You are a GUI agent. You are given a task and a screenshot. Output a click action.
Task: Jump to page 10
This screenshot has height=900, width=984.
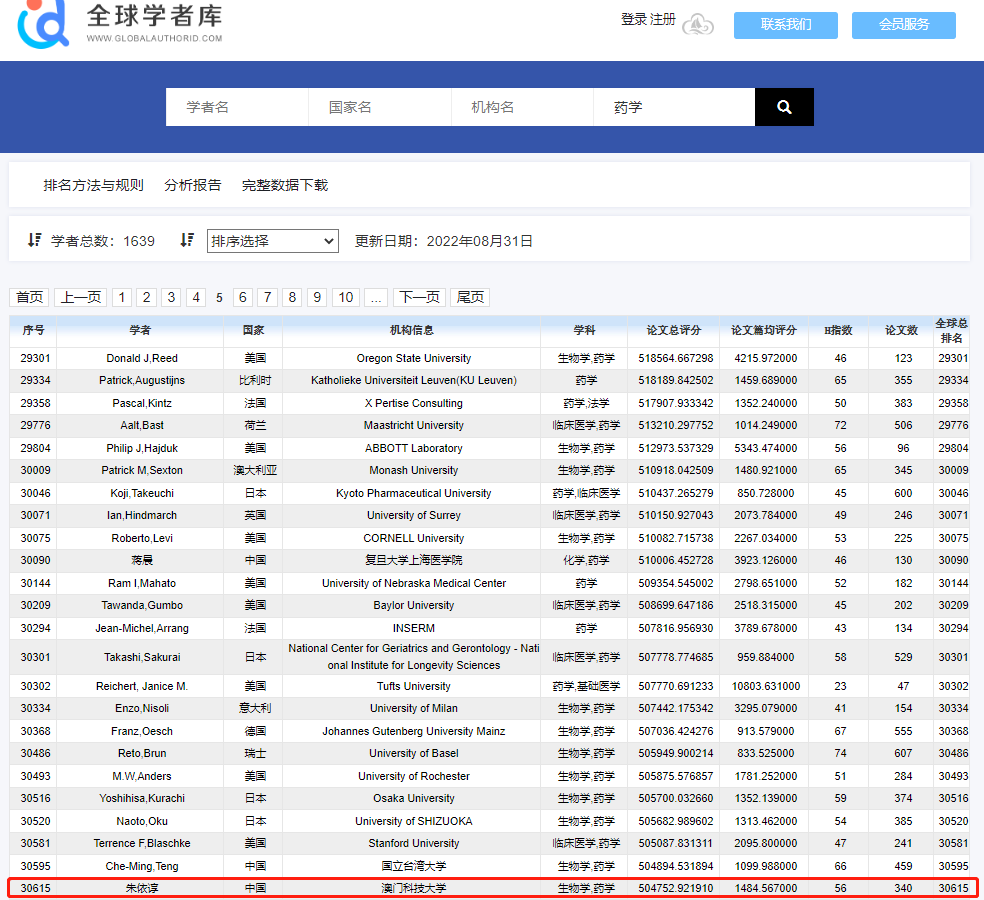point(346,297)
